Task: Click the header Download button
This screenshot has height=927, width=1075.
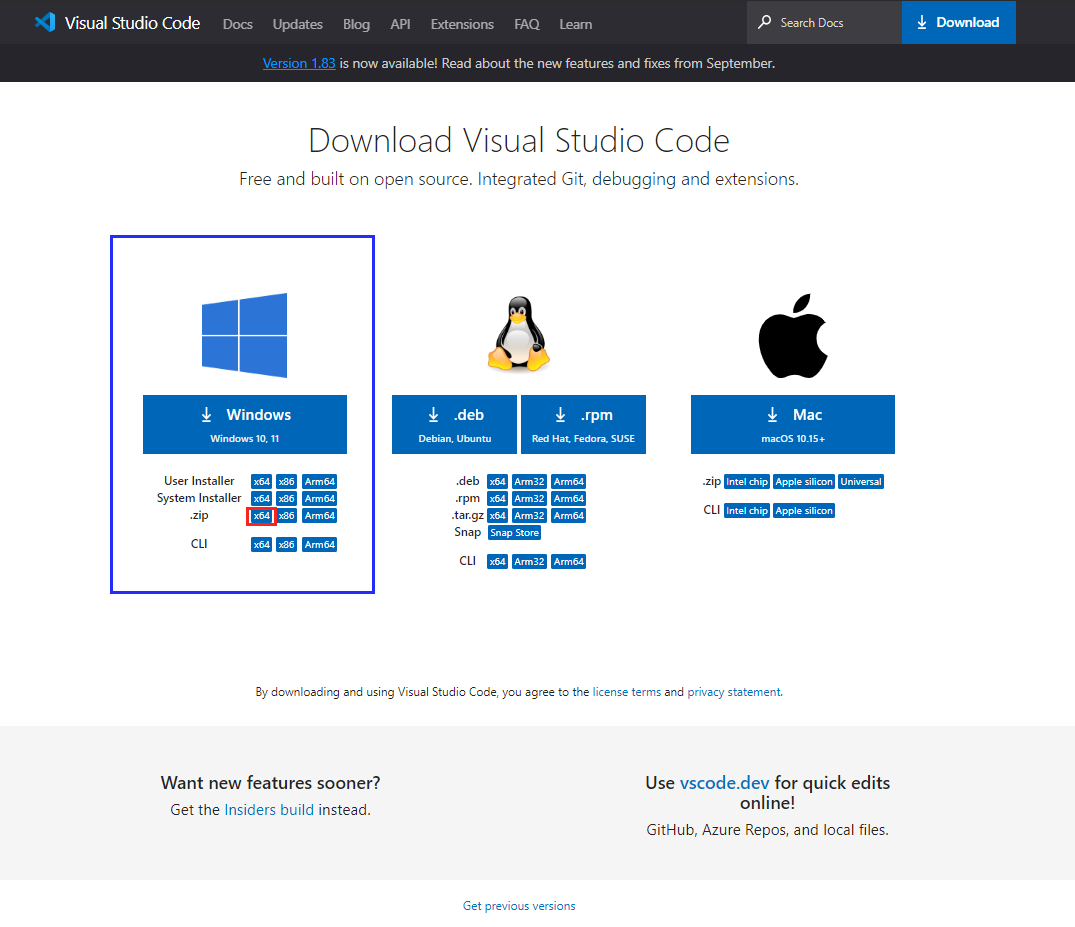Action: [x=958, y=22]
